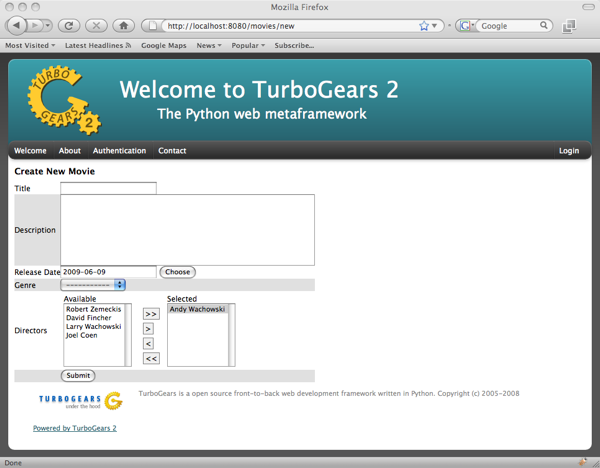Click the toolbar icon right of search box
The width and height of the screenshot is (600, 468).
pos(569,26)
